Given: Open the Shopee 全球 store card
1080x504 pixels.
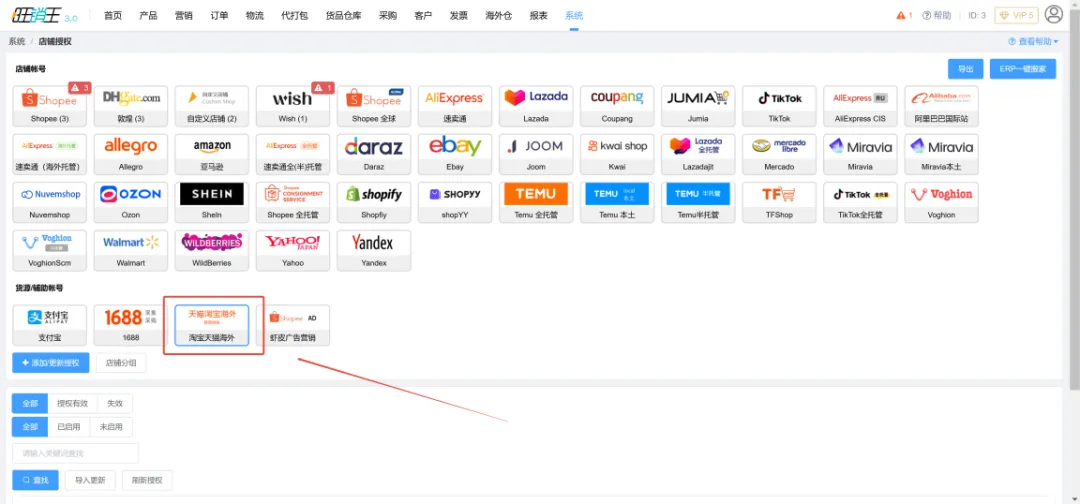Looking at the screenshot, I should click(374, 106).
